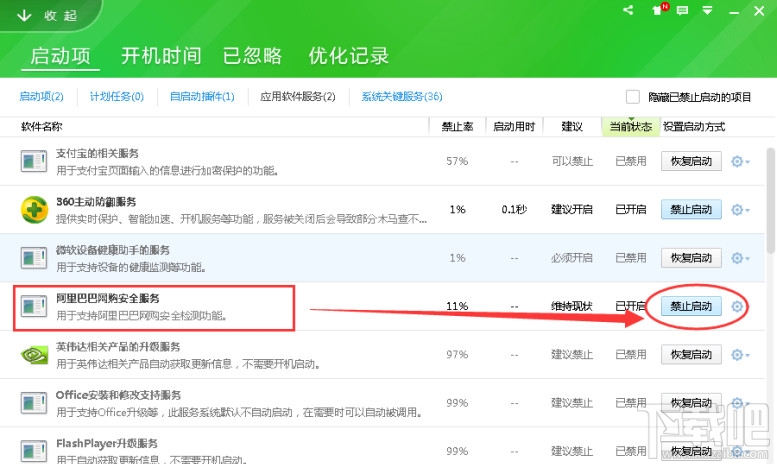
Task: Open the 已忽略 tab
Action: tap(252, 56)
